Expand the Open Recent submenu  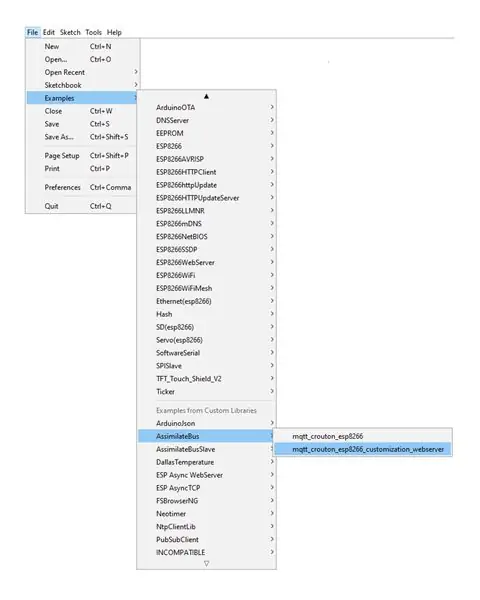click(82, 72)
